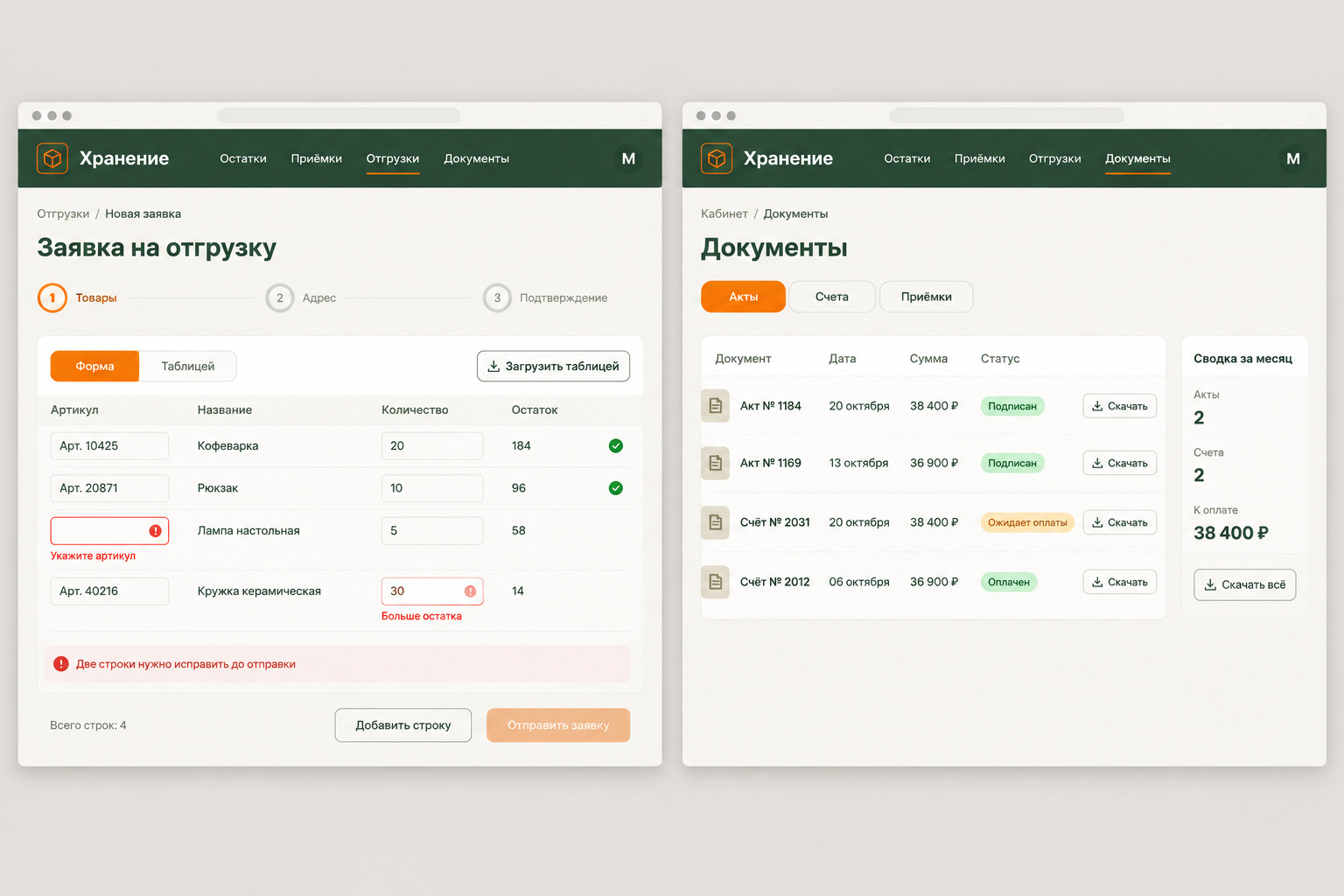Select the Счета tab
1344x896 pixels.
coord(832,297)
